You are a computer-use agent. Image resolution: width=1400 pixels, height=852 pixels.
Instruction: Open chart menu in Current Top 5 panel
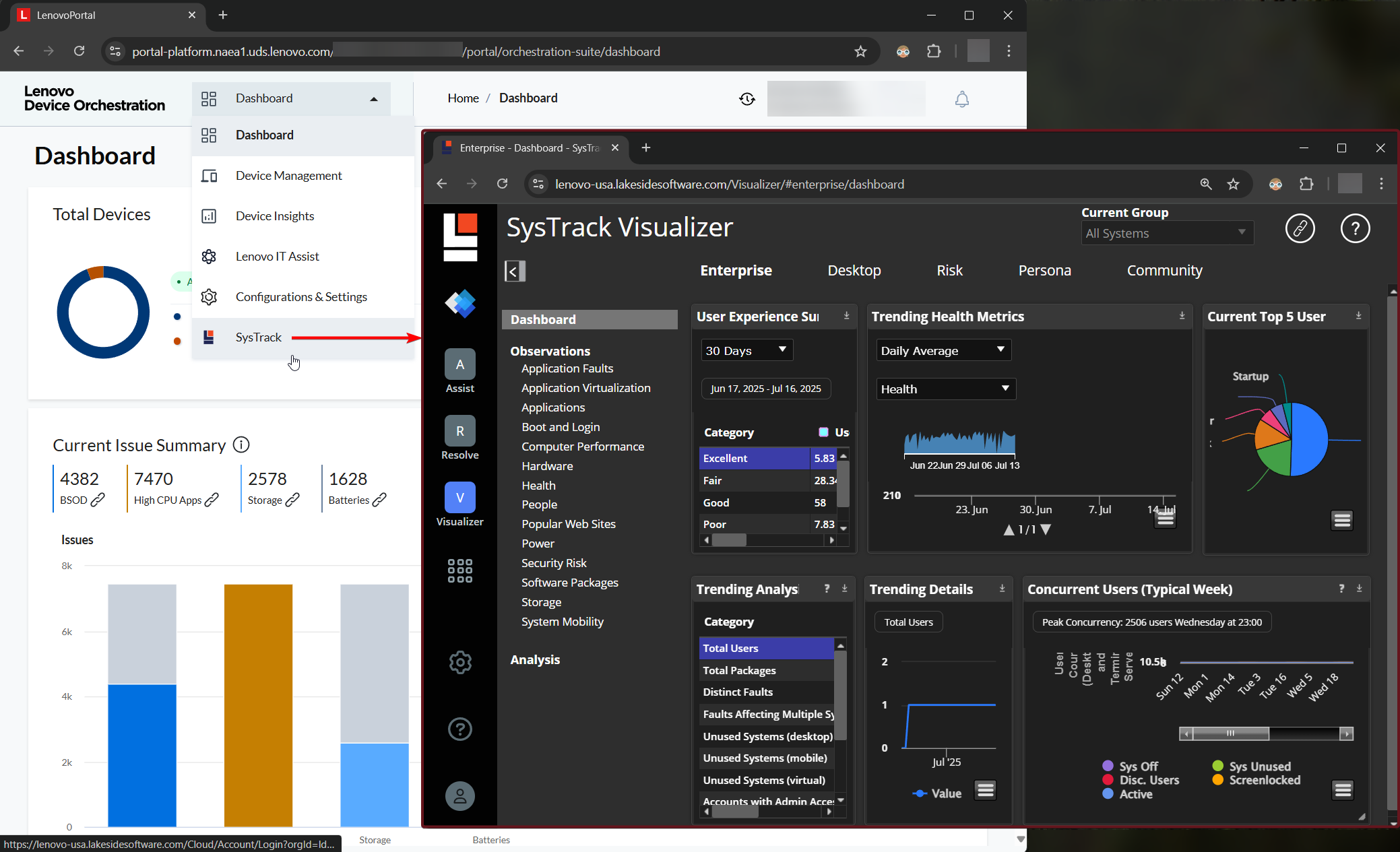[1342, 520]
